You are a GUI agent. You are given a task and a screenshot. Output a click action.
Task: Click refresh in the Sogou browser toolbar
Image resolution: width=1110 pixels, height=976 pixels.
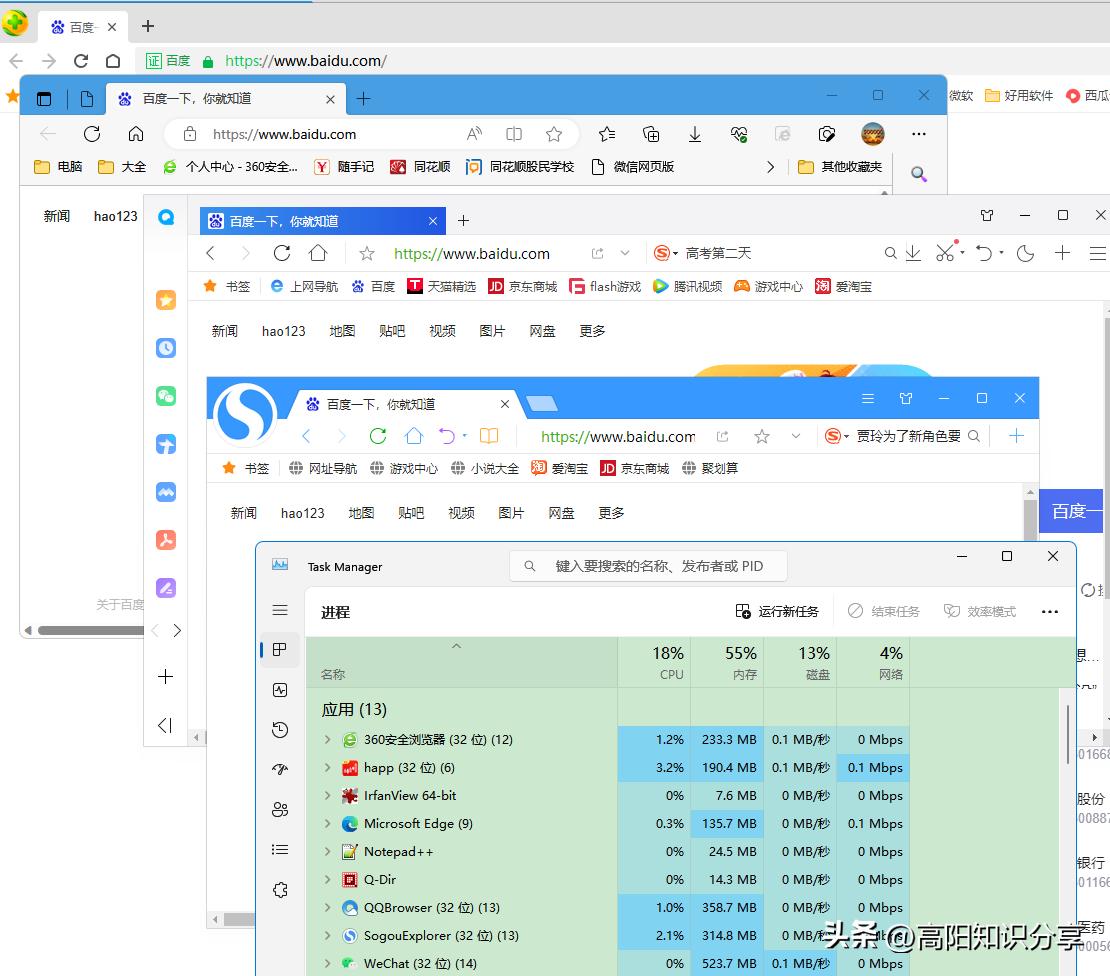click(x=378, y=436)
